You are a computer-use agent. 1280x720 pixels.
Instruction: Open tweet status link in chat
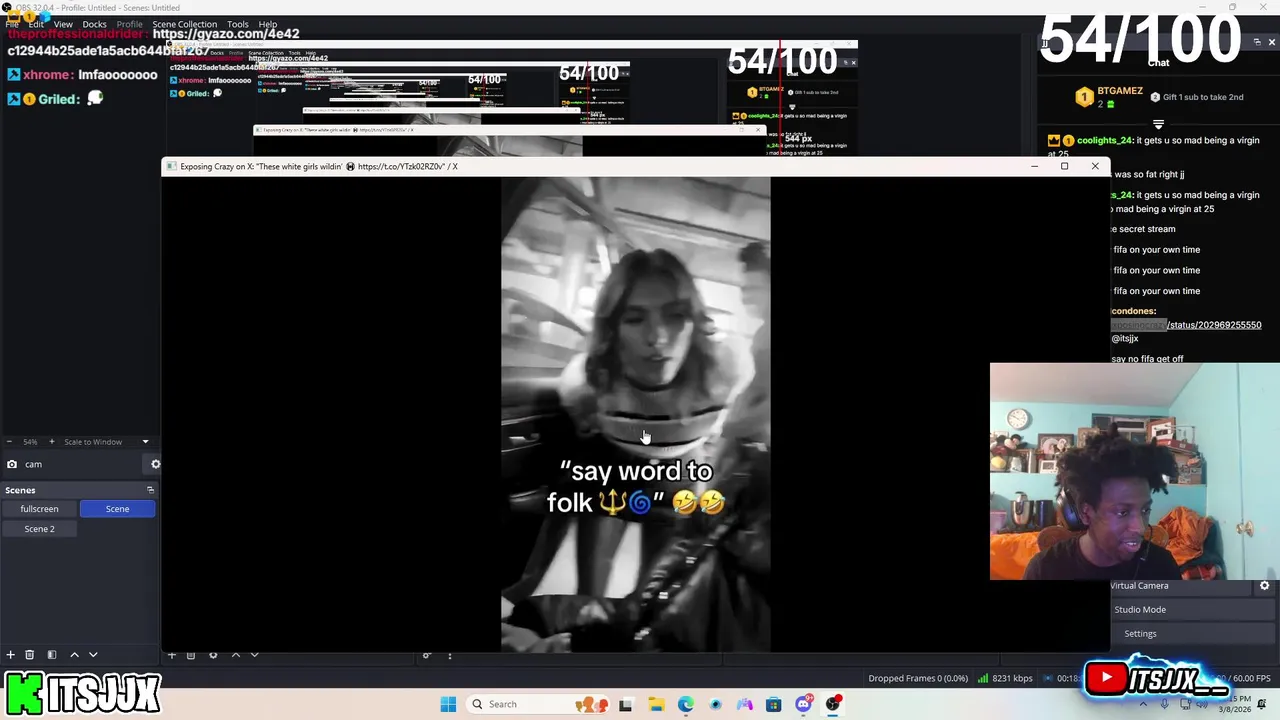point(1186,325)
